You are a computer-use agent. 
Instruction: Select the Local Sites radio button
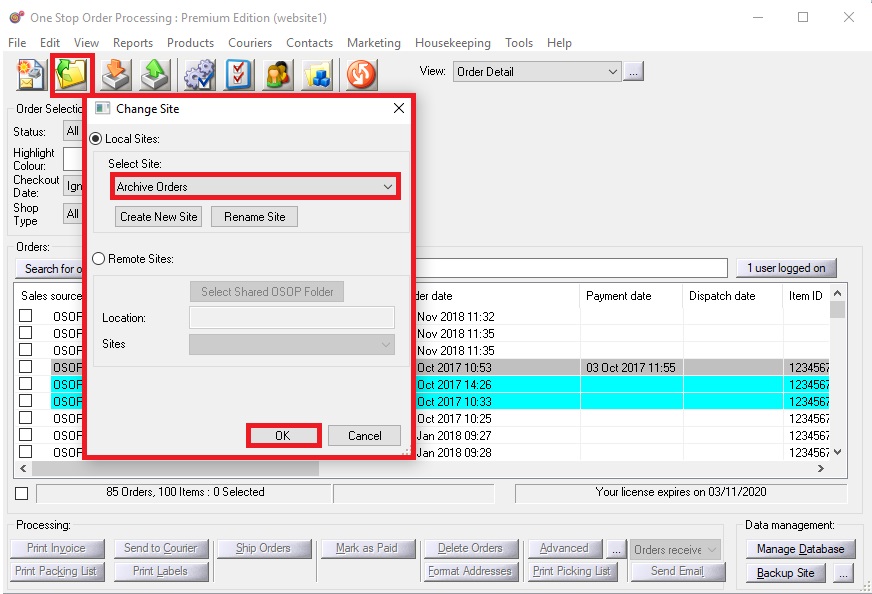pos(96,138)
